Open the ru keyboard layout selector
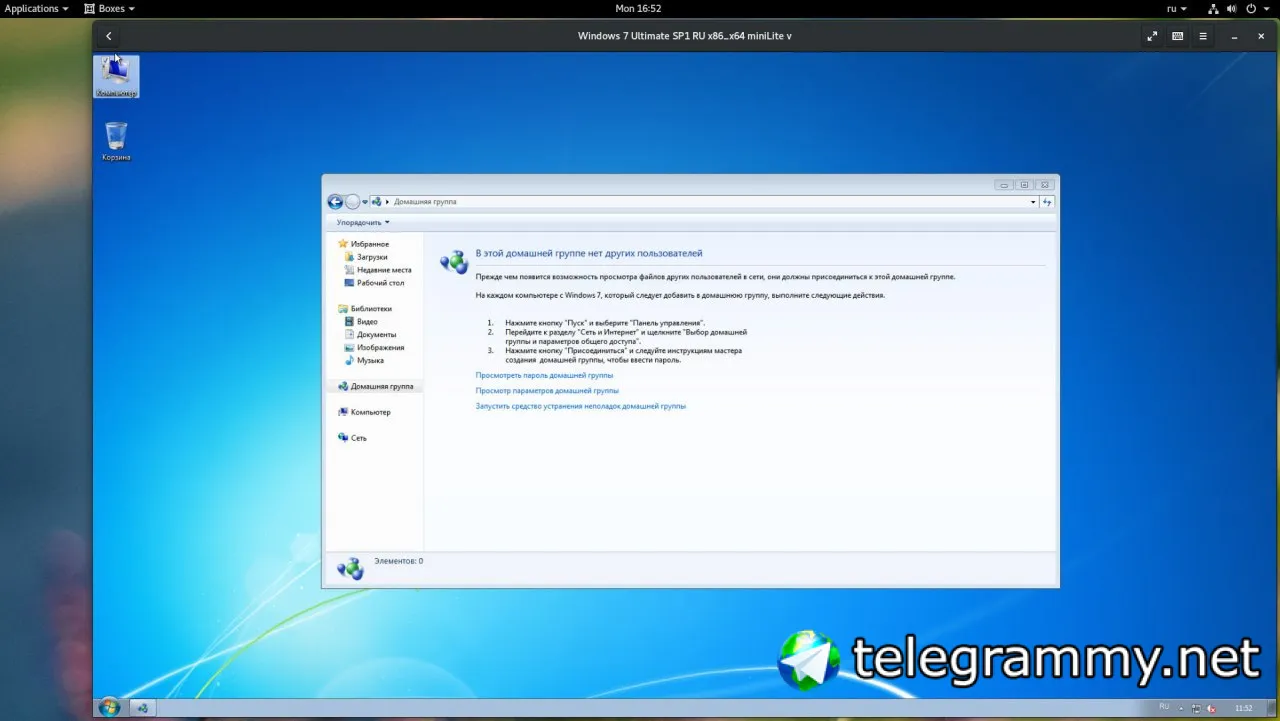The image size is (1280, 721). (1177, 8)
